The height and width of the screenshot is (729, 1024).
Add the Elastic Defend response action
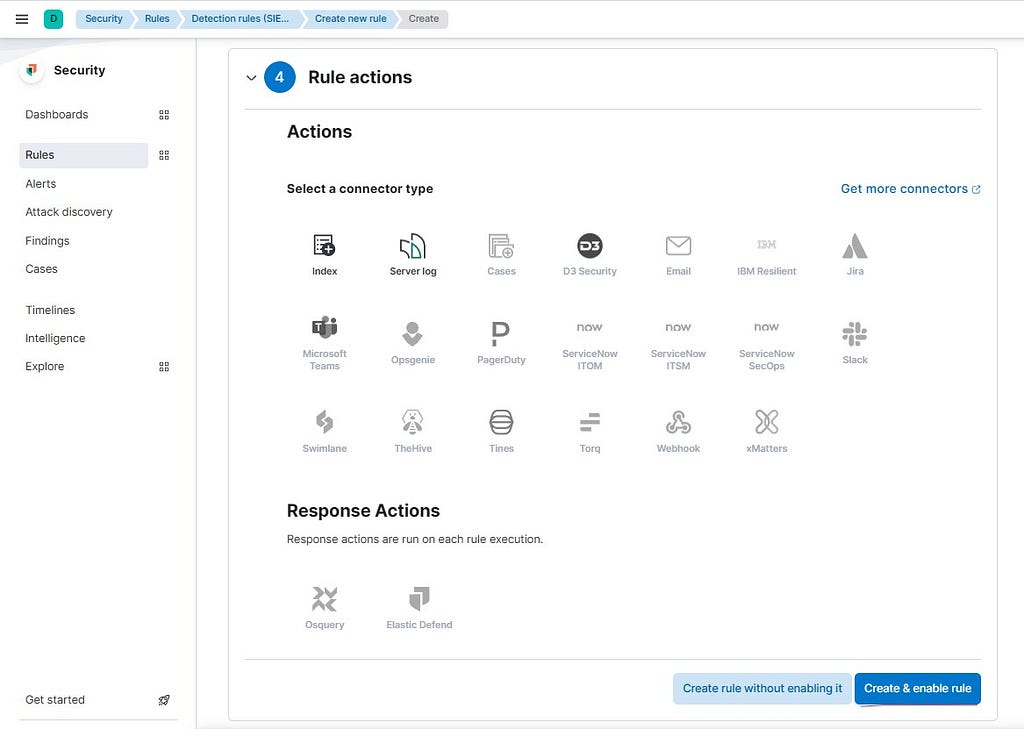[419, 608]
